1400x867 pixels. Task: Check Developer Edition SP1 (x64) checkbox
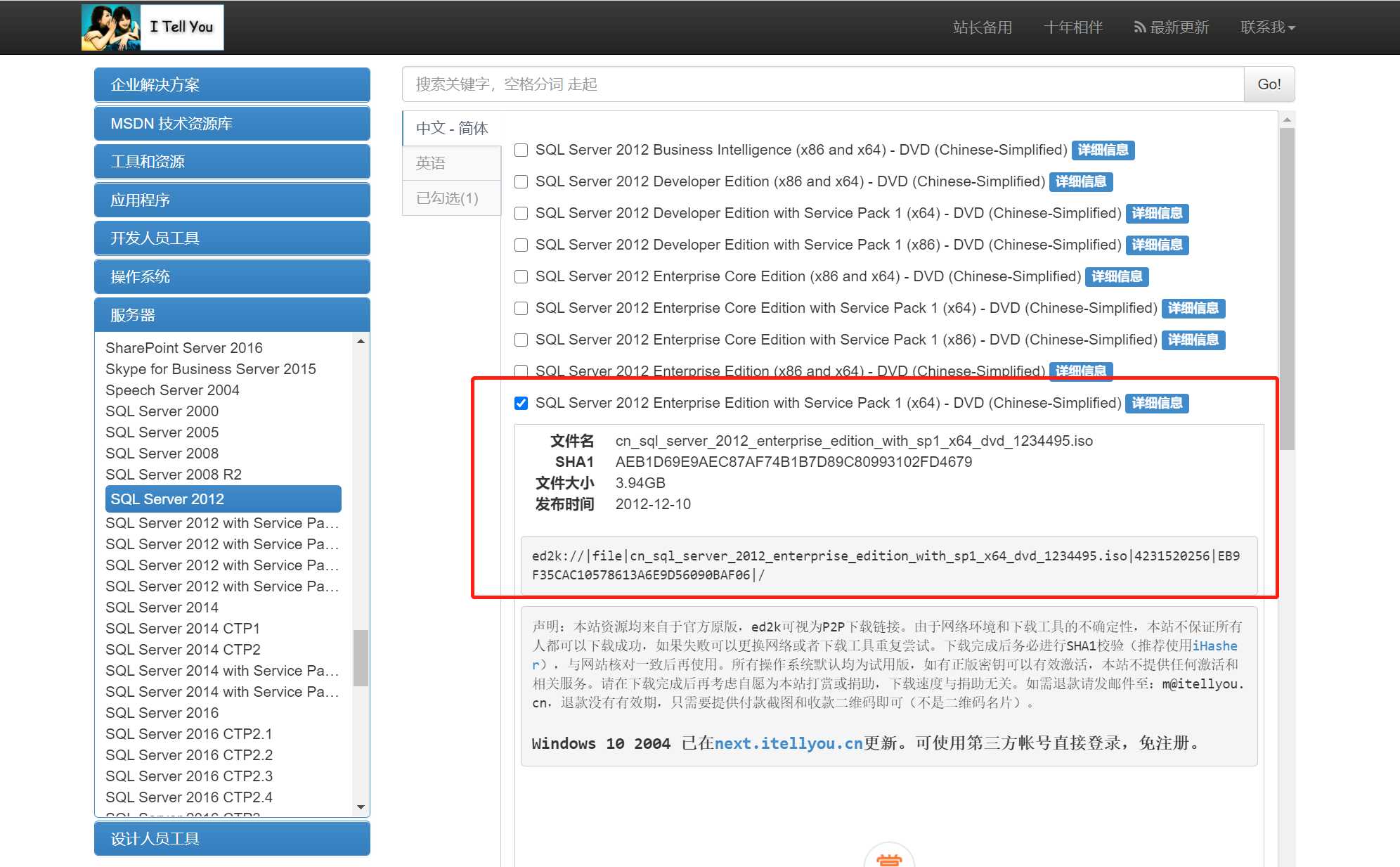pos(521,213)
